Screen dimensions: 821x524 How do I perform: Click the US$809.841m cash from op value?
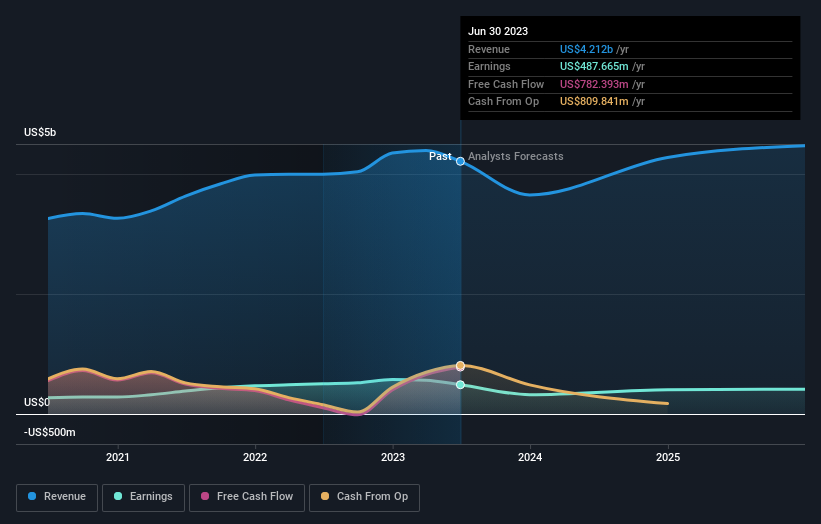[x=594, y=102]
